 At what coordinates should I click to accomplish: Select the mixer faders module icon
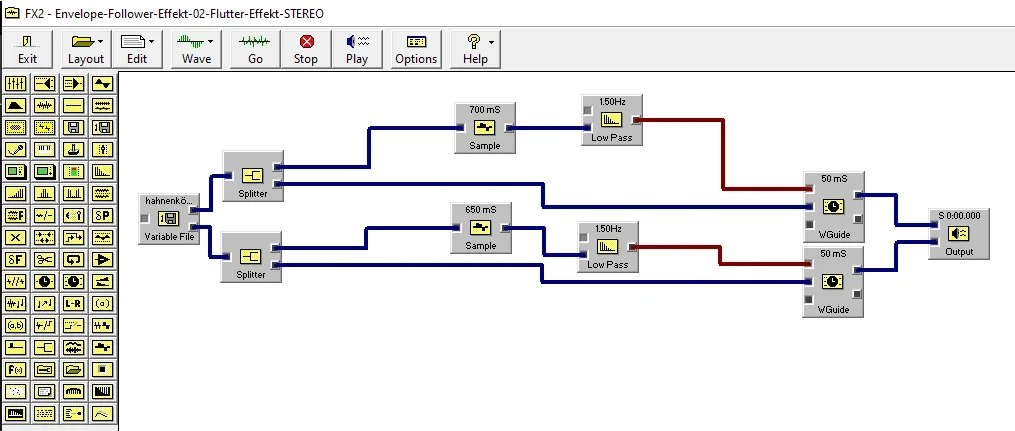[x=16, y=83]
